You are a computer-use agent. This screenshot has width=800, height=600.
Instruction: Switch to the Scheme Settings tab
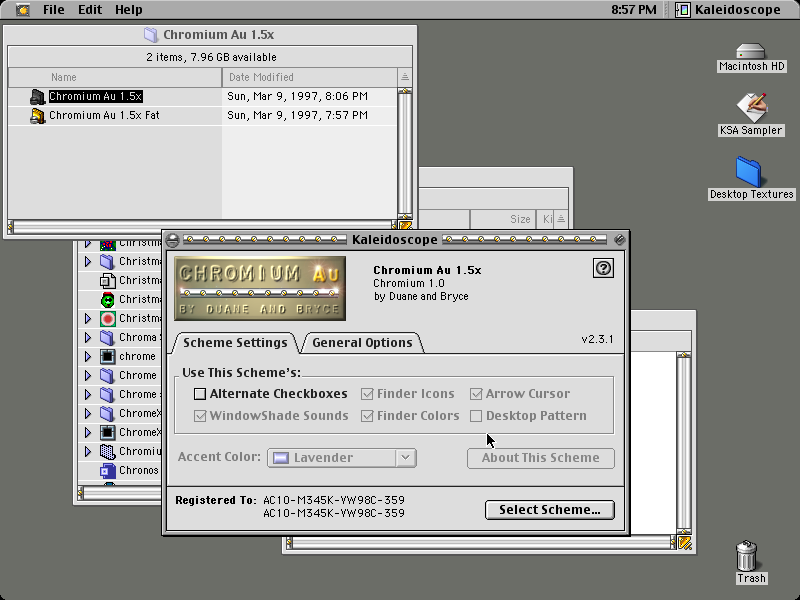pyautogui.click(x=235, y=342)
